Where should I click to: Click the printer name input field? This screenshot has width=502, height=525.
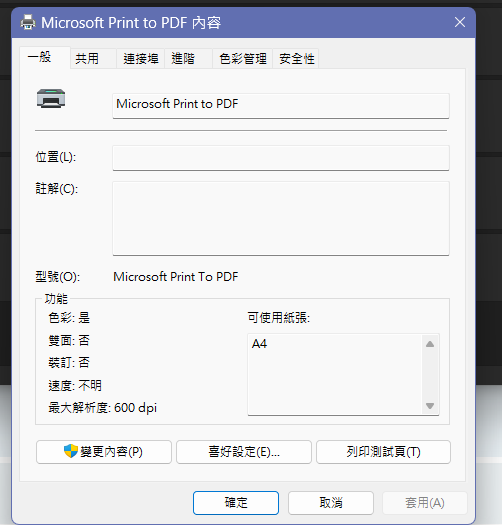click(281, 105)
